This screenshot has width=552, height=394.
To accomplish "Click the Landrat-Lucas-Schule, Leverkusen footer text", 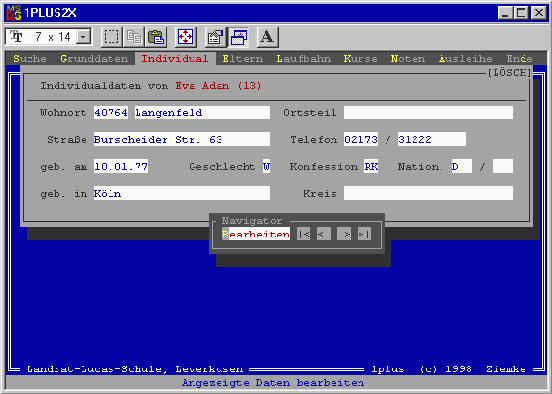I will 135,369.
